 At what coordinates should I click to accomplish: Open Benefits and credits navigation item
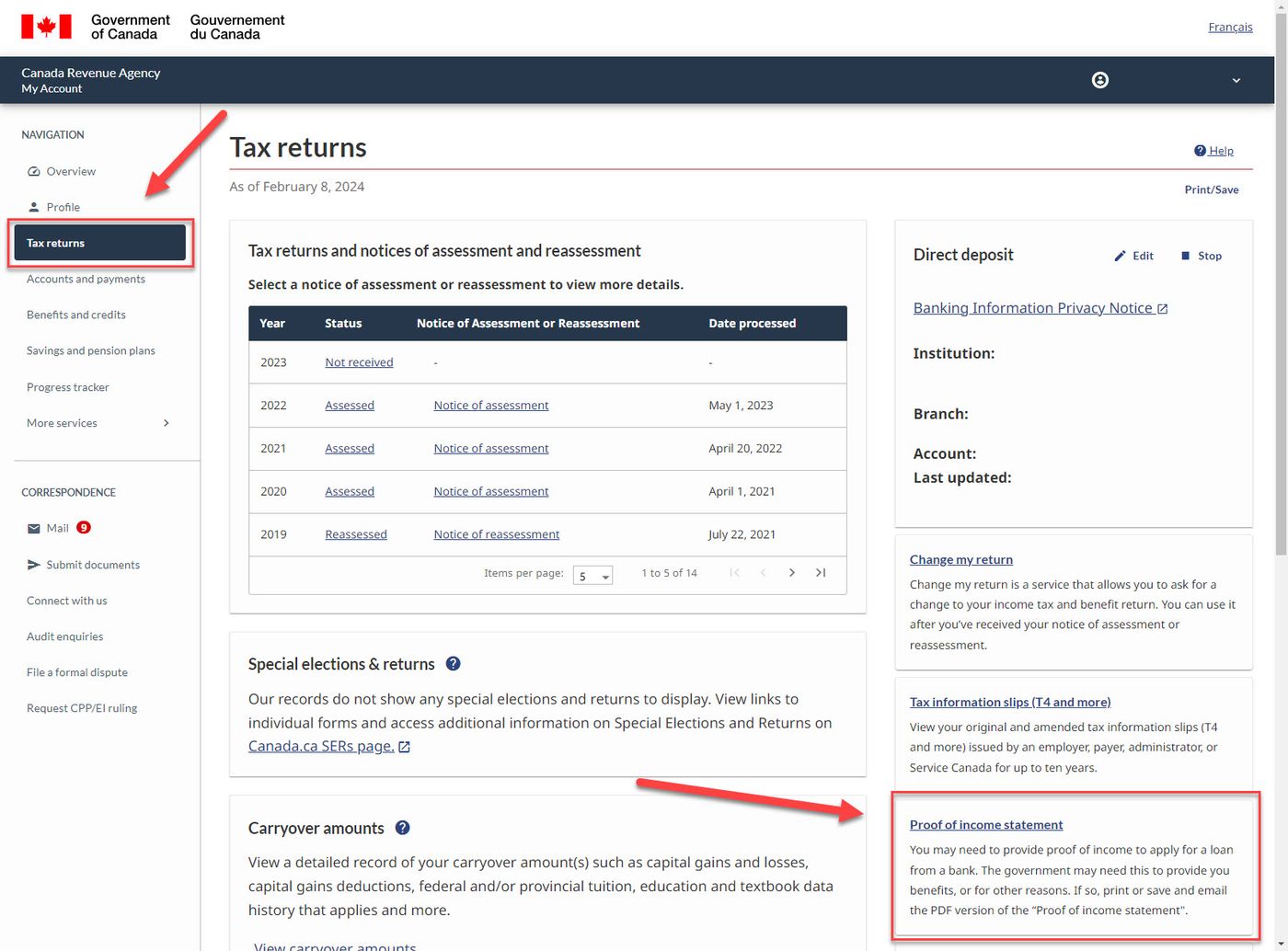tap(76, 315)
